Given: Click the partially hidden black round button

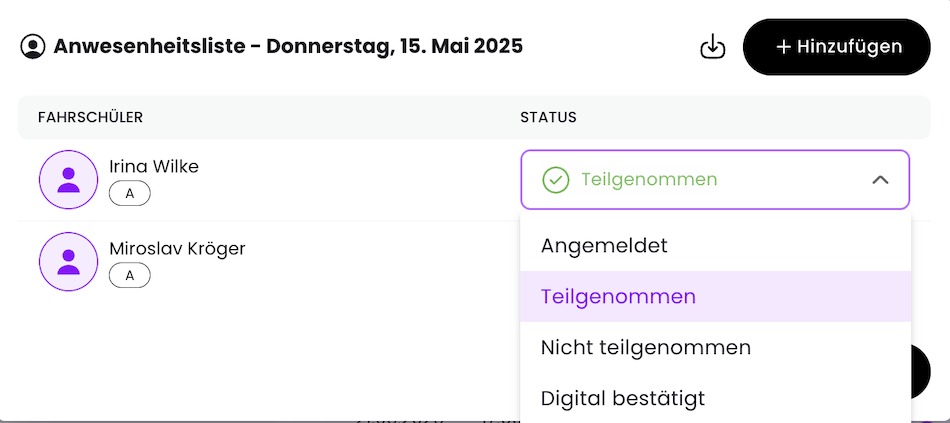Looking at the screenshot, I should [x=920, y=371].
